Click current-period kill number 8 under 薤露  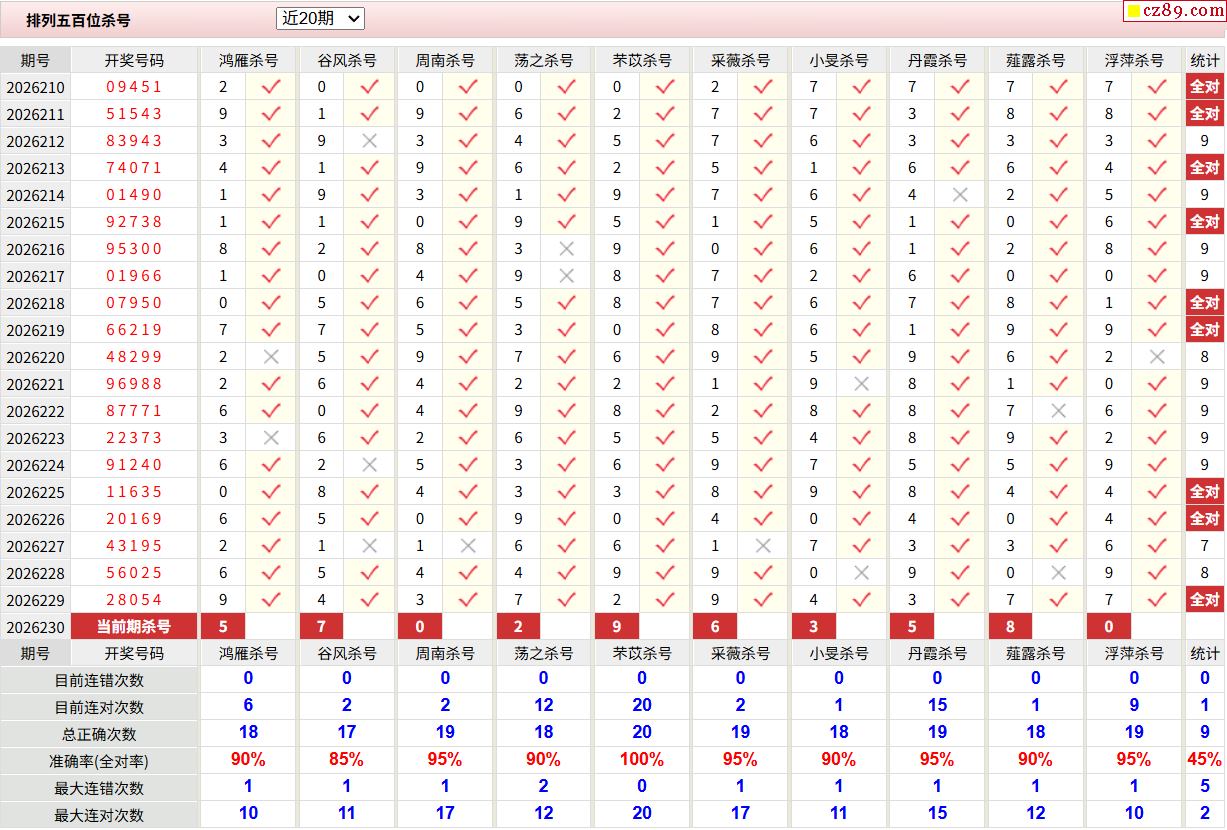click(x=1011, y=627)
